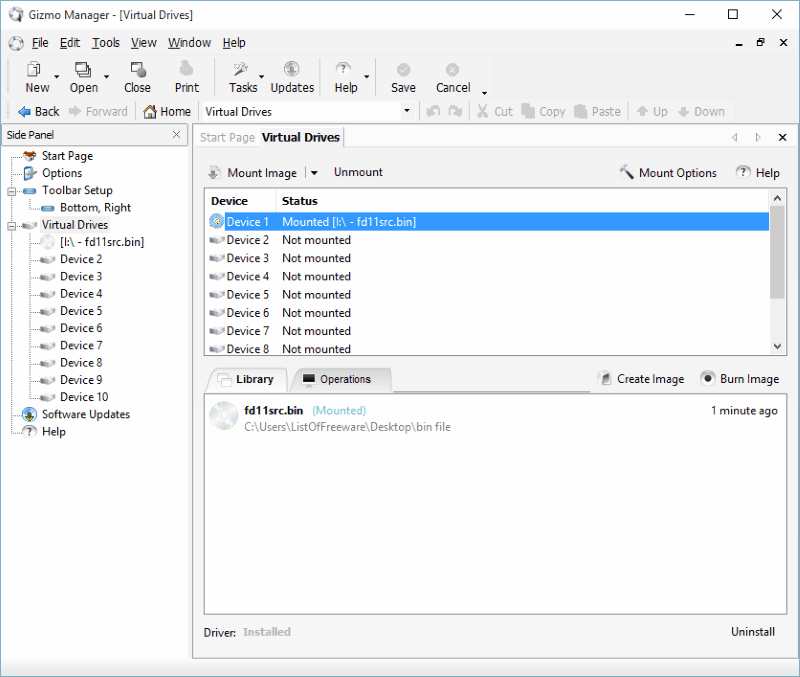Open the Mount Image dropdown arrow

[x=314, y=173]
